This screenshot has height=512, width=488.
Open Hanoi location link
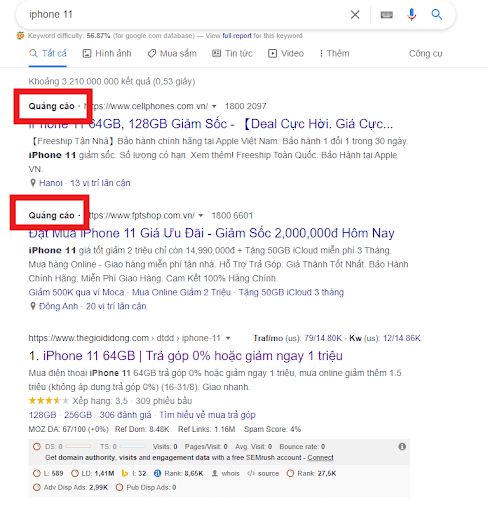51,183
